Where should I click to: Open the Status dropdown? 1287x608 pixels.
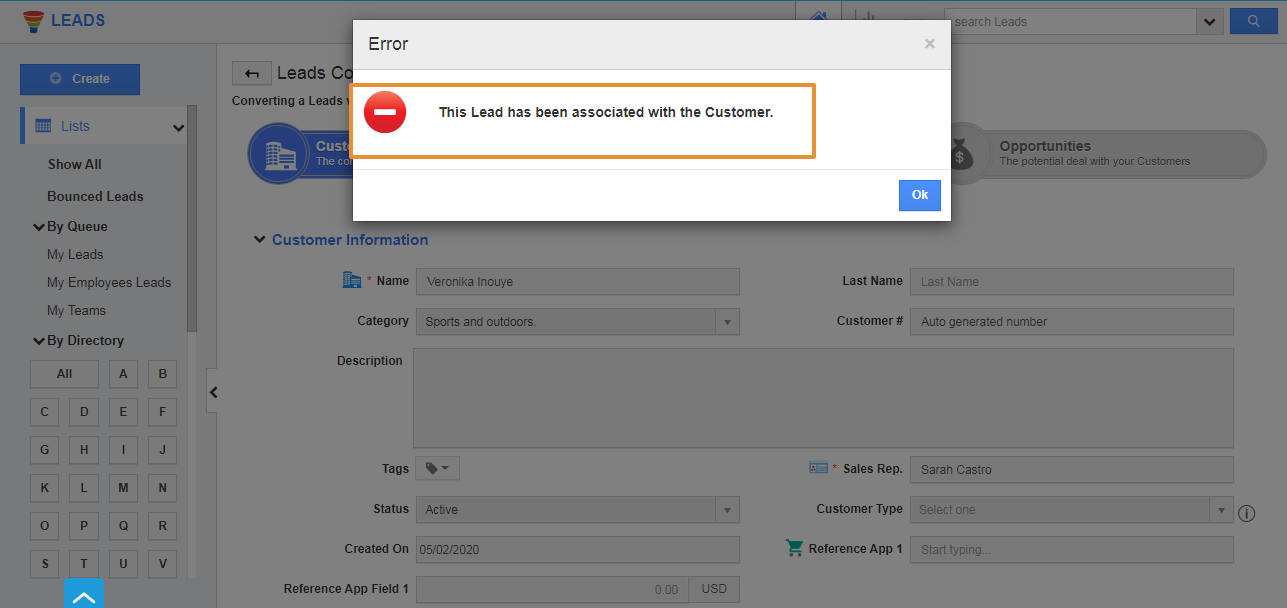[x=727, y=510]
